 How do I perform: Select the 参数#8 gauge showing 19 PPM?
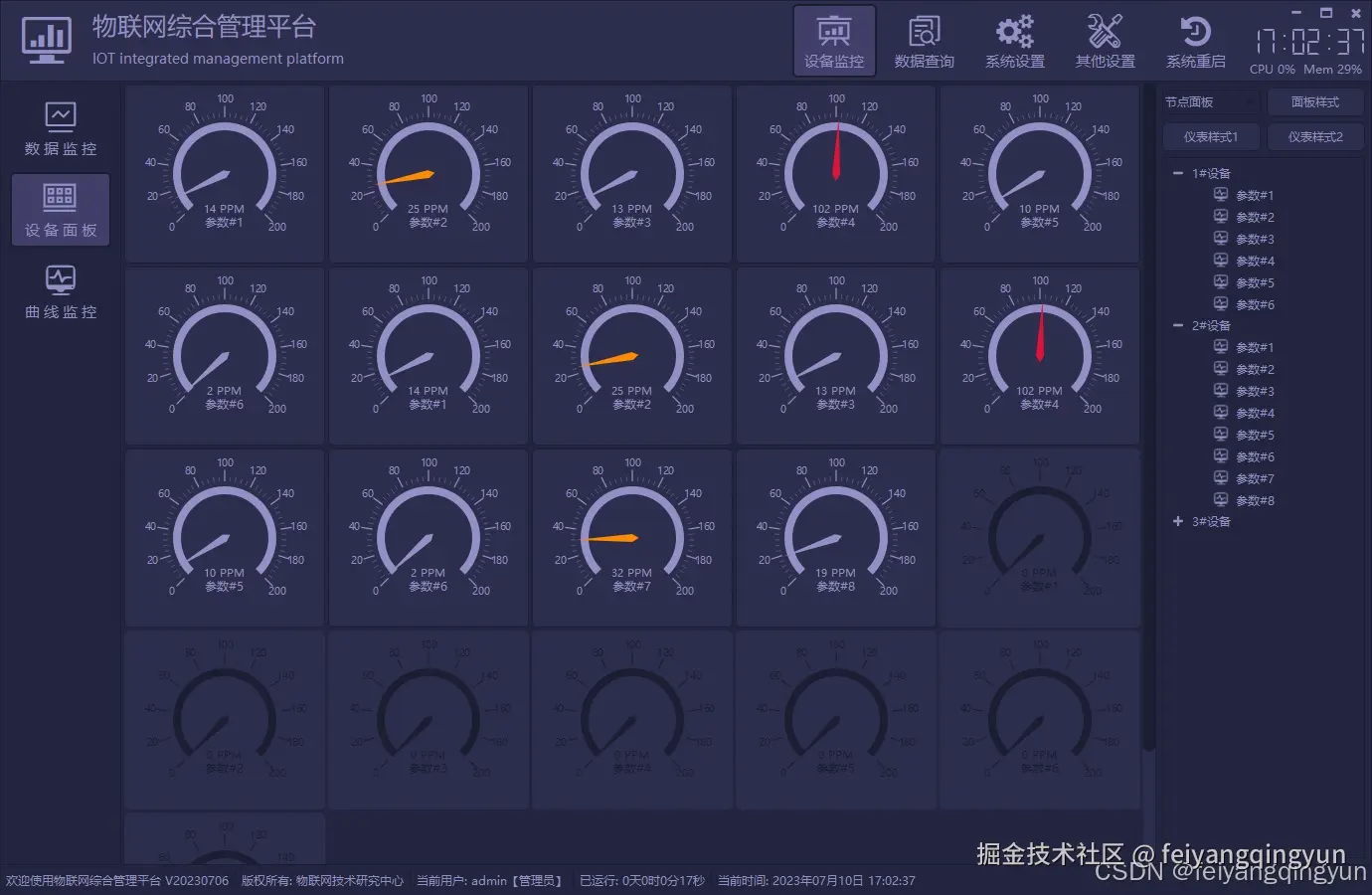836,538
